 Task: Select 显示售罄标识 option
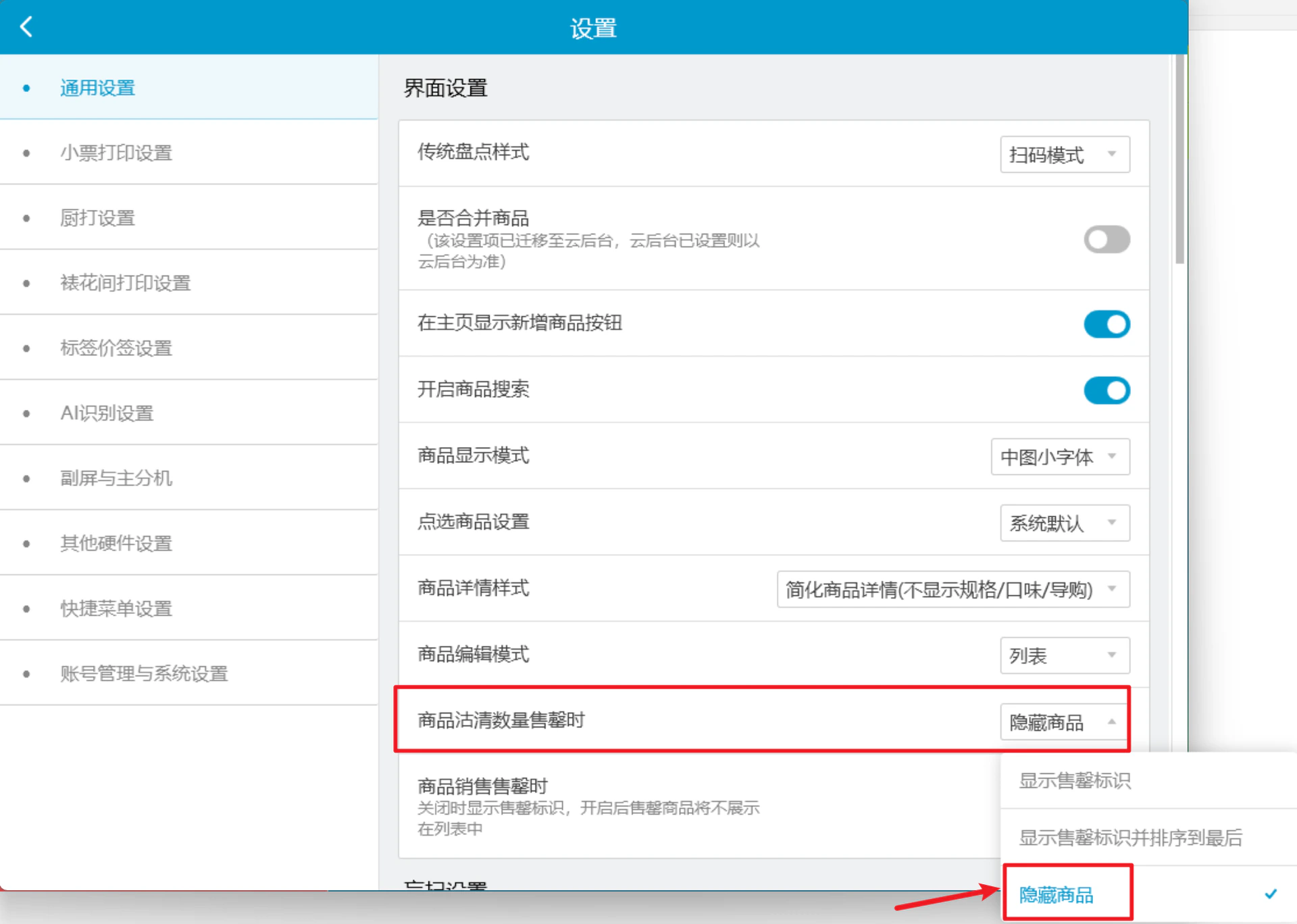pyautogui.click(x=1148, y=780)
